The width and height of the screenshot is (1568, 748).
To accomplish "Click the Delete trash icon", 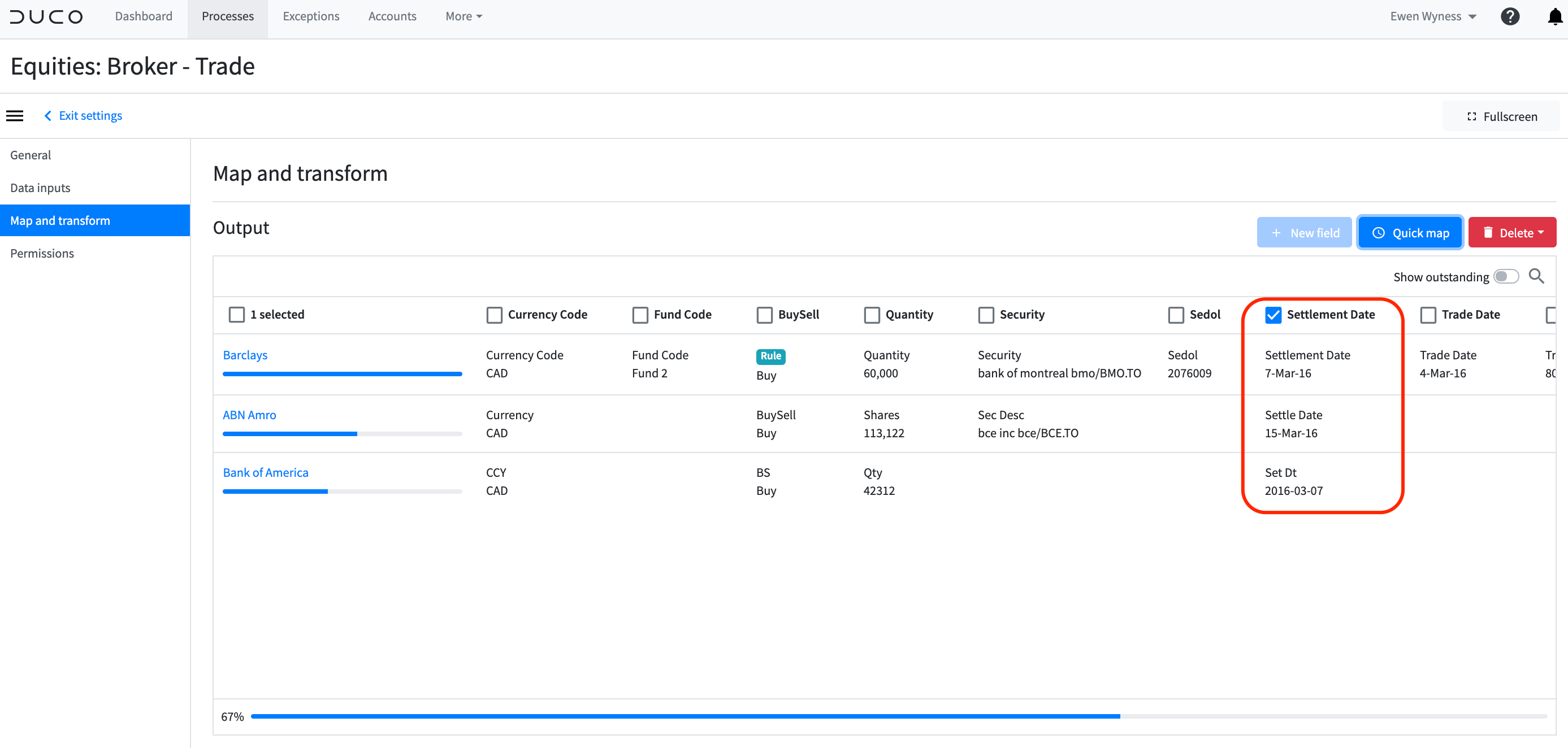I will point(1488,233).
